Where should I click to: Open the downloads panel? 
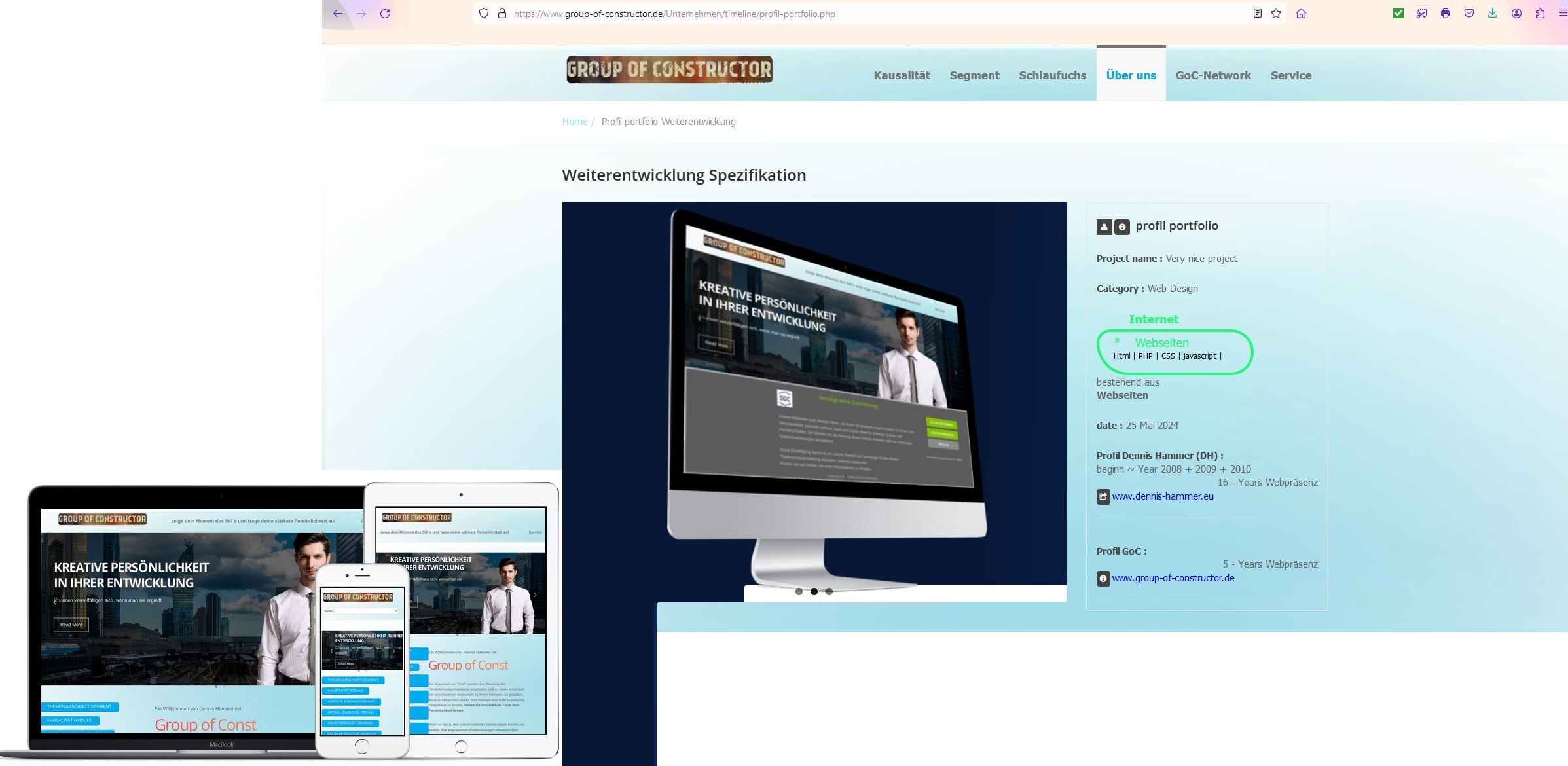point(1492,14)
